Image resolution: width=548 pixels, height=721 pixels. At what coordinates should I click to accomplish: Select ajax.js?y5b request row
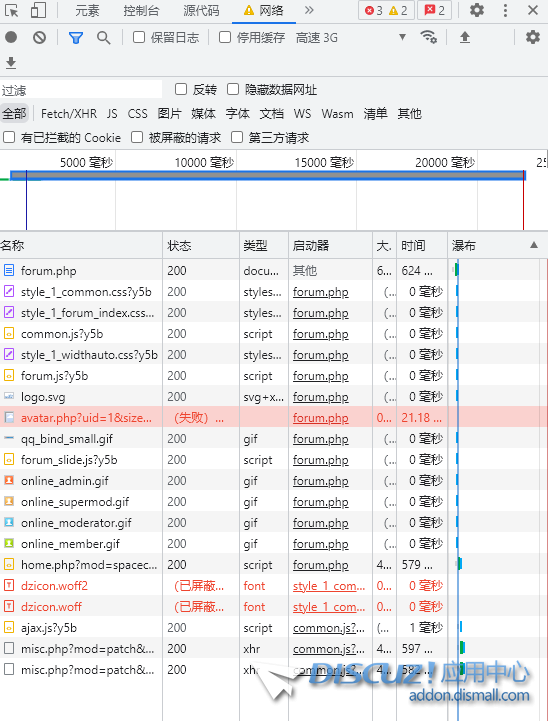(x=274, y=628)
